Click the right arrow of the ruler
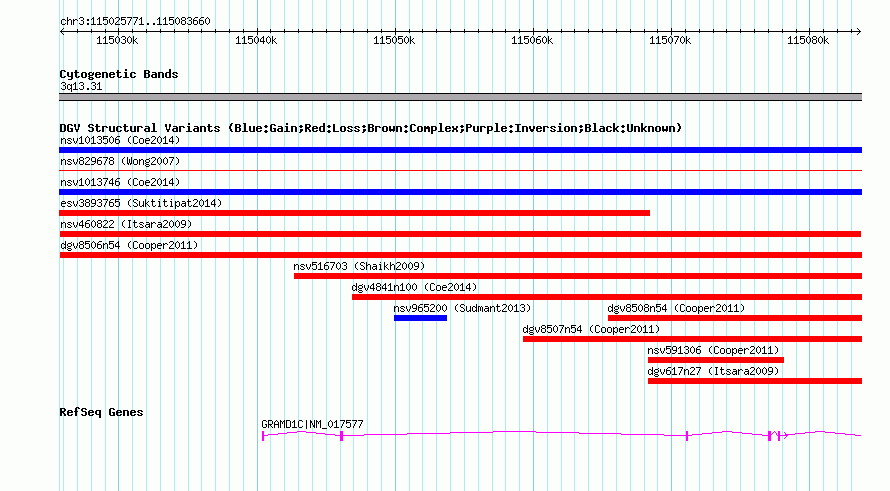The width and height of the screenshot is (890, 491). pyautogui.click(x=859, y=31)
